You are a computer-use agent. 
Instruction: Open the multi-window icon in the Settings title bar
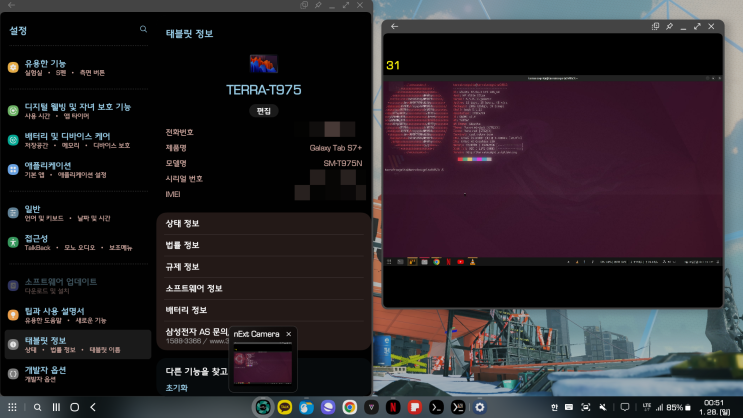coord(304,5)
